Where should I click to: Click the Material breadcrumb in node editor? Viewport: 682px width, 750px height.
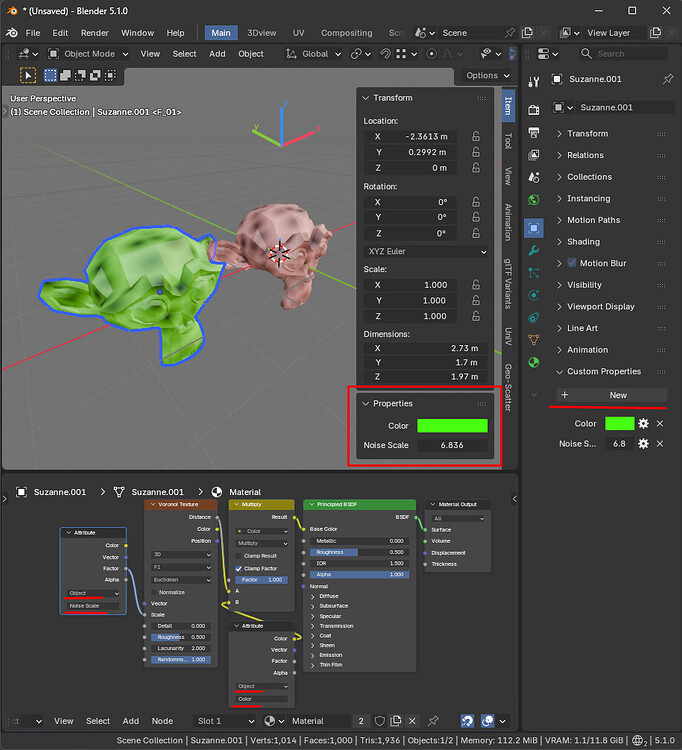[x=237, y=492]
